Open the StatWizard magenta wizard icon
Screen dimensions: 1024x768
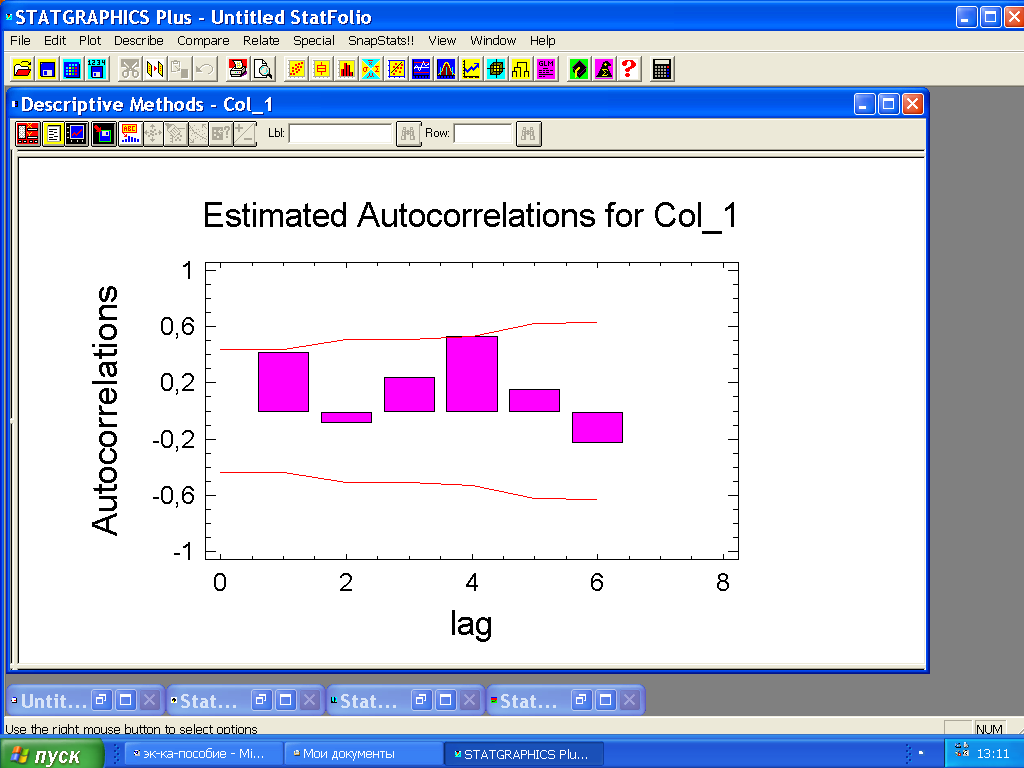point(603,69)
